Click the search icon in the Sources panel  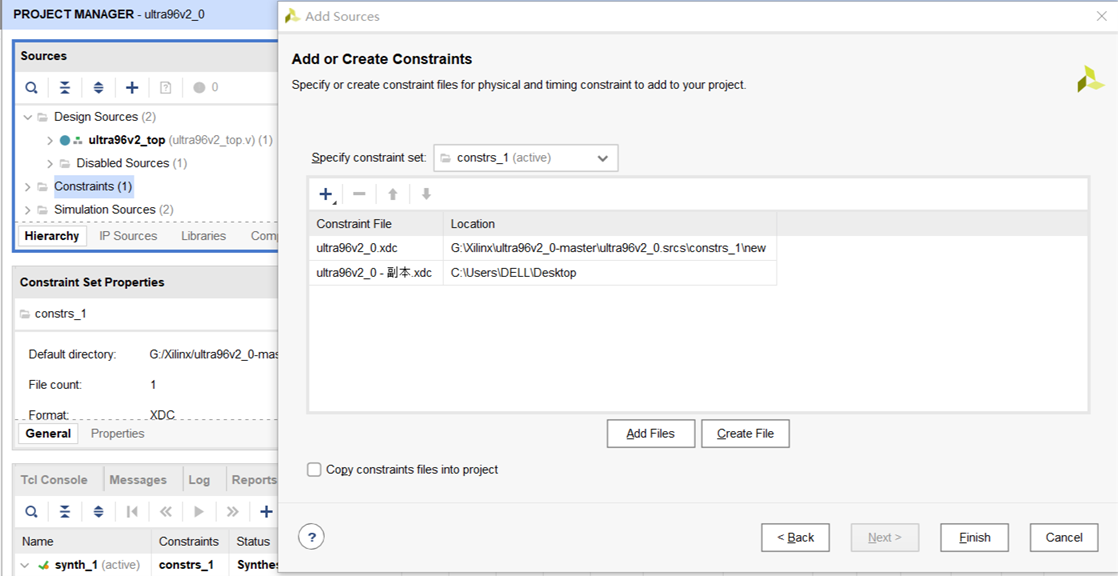31,88
